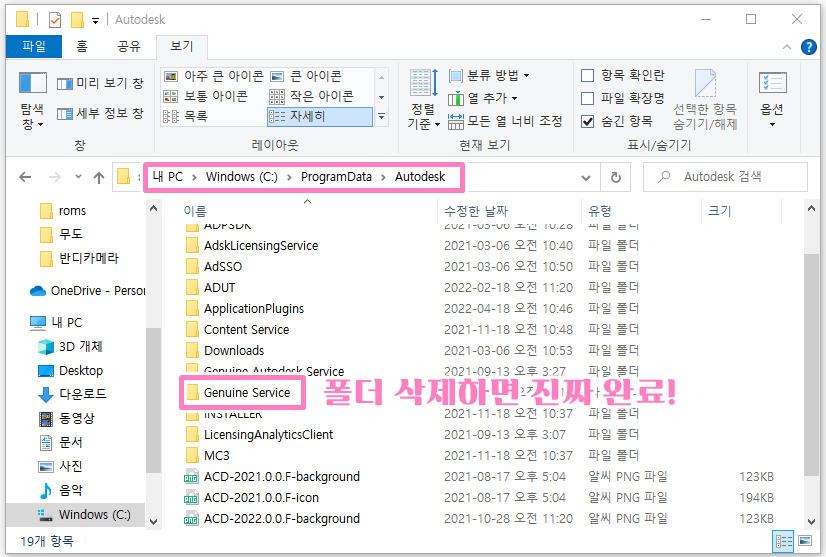Select the AdskLicensingService folder
Image resolution: width=826 pixels, height=557 pixels.
(252, 246)
